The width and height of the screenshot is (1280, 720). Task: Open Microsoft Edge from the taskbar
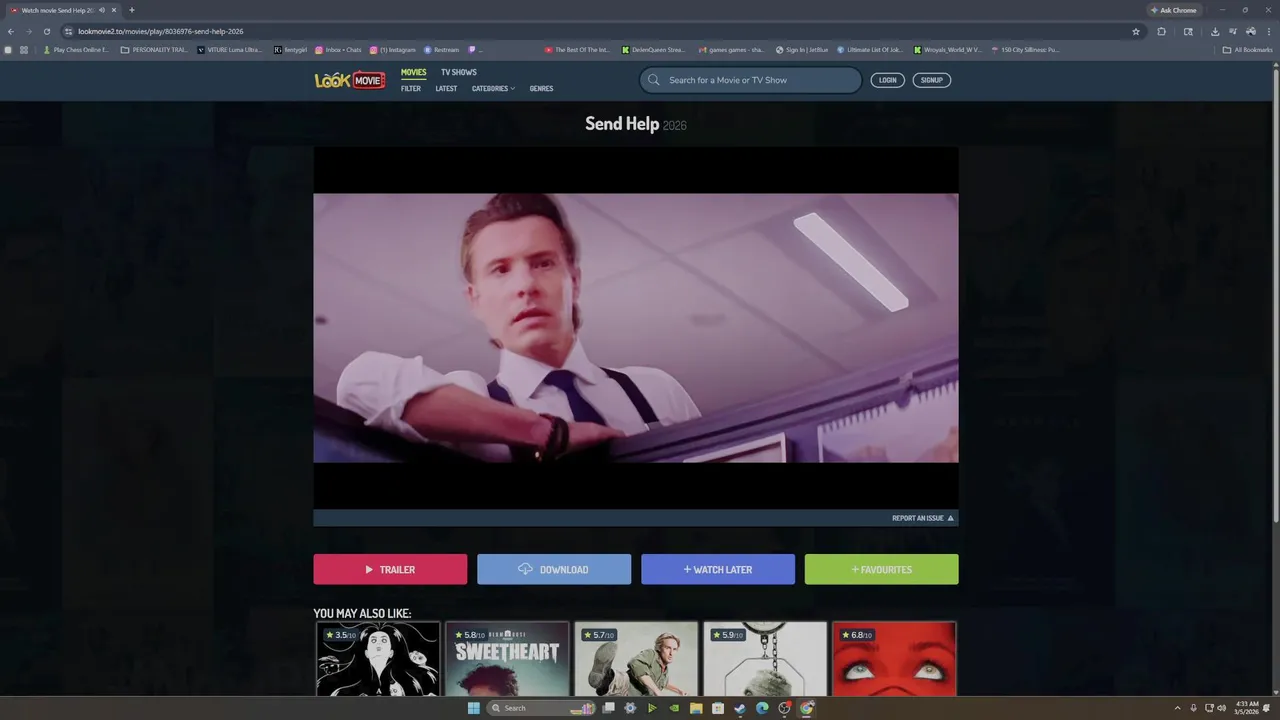762,708
